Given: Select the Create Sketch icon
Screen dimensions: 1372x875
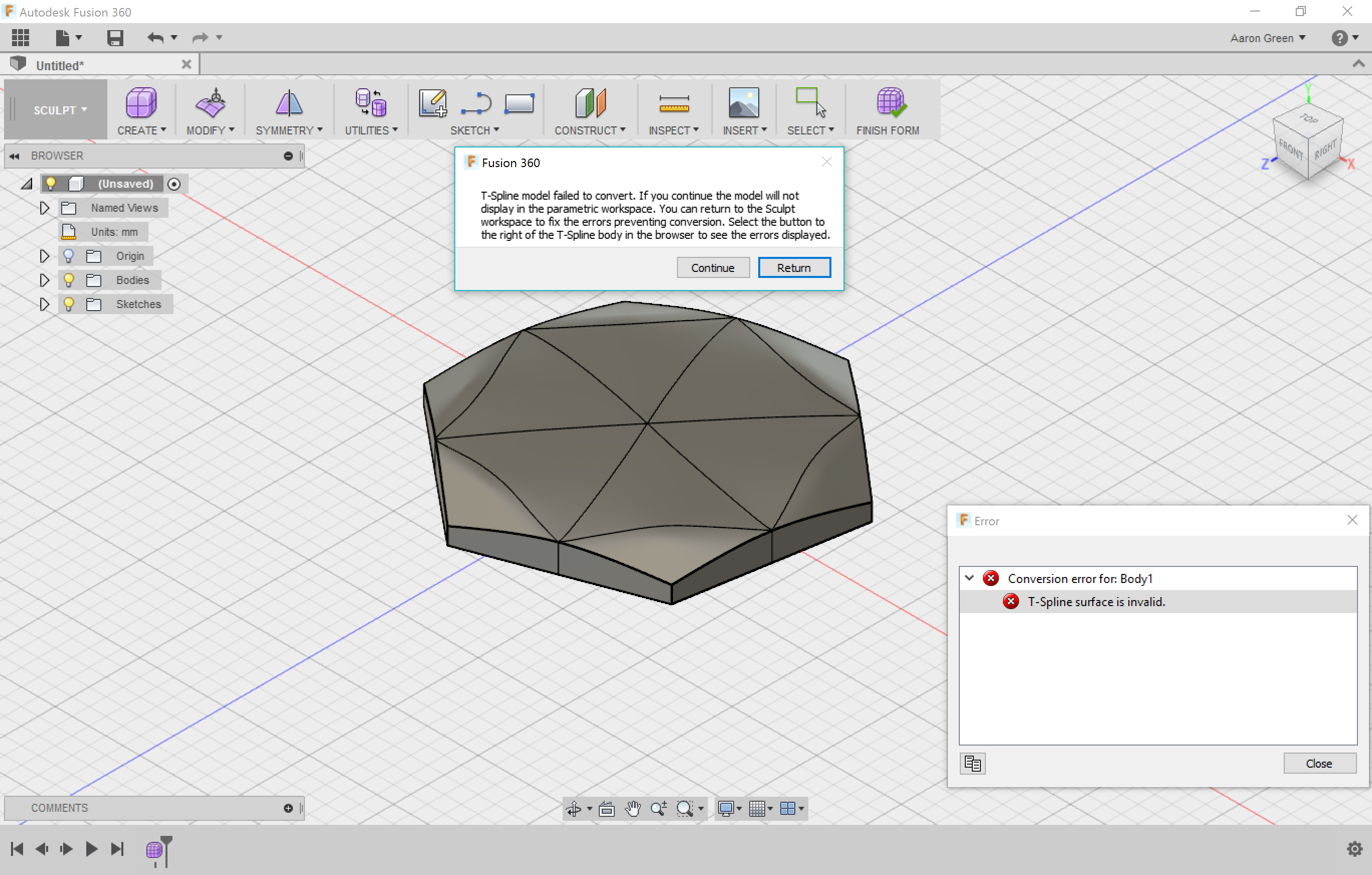Looking at the screenshot, I should pyautogui.click(x=433, y=103).
